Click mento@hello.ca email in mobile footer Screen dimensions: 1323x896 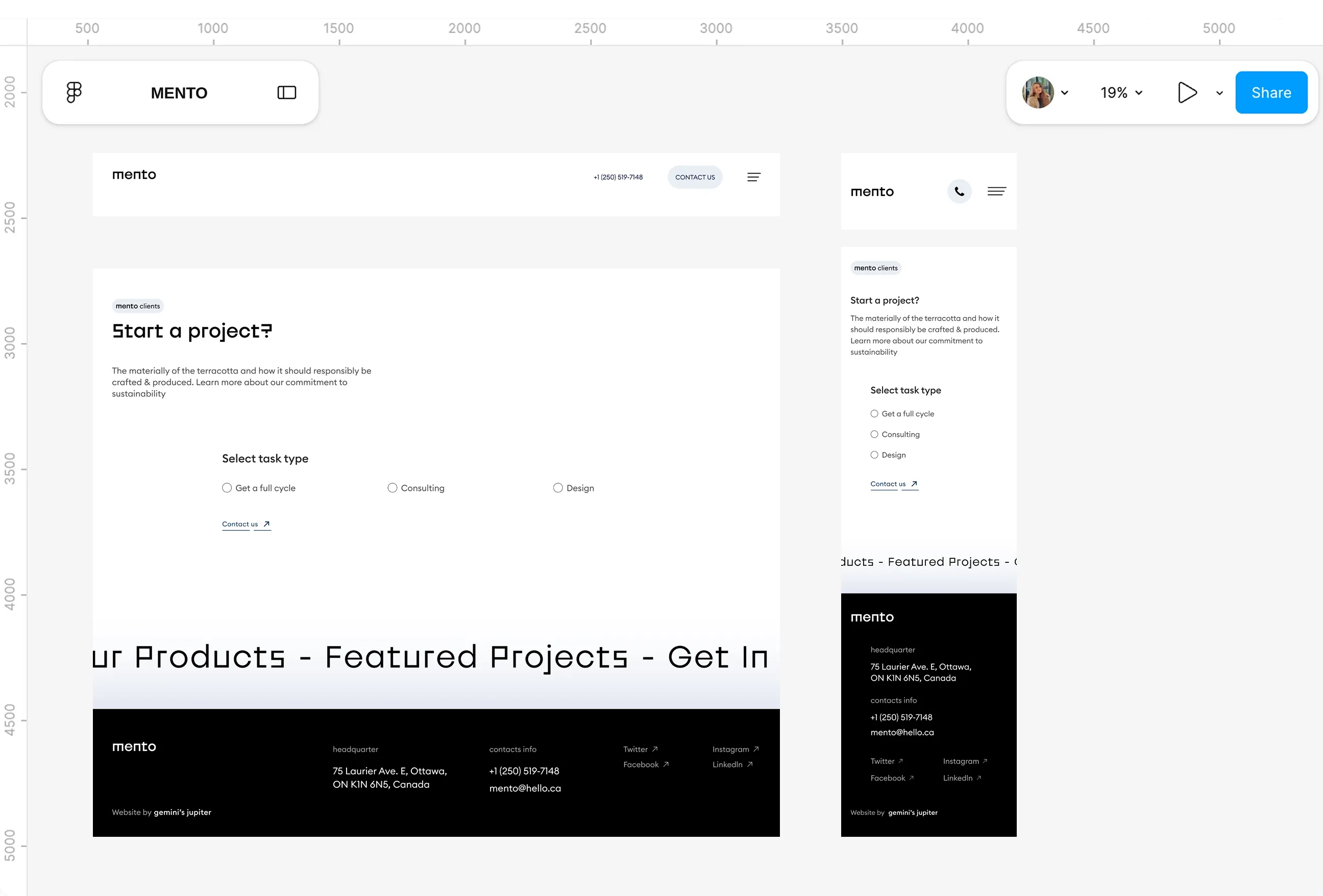[902, 733]
